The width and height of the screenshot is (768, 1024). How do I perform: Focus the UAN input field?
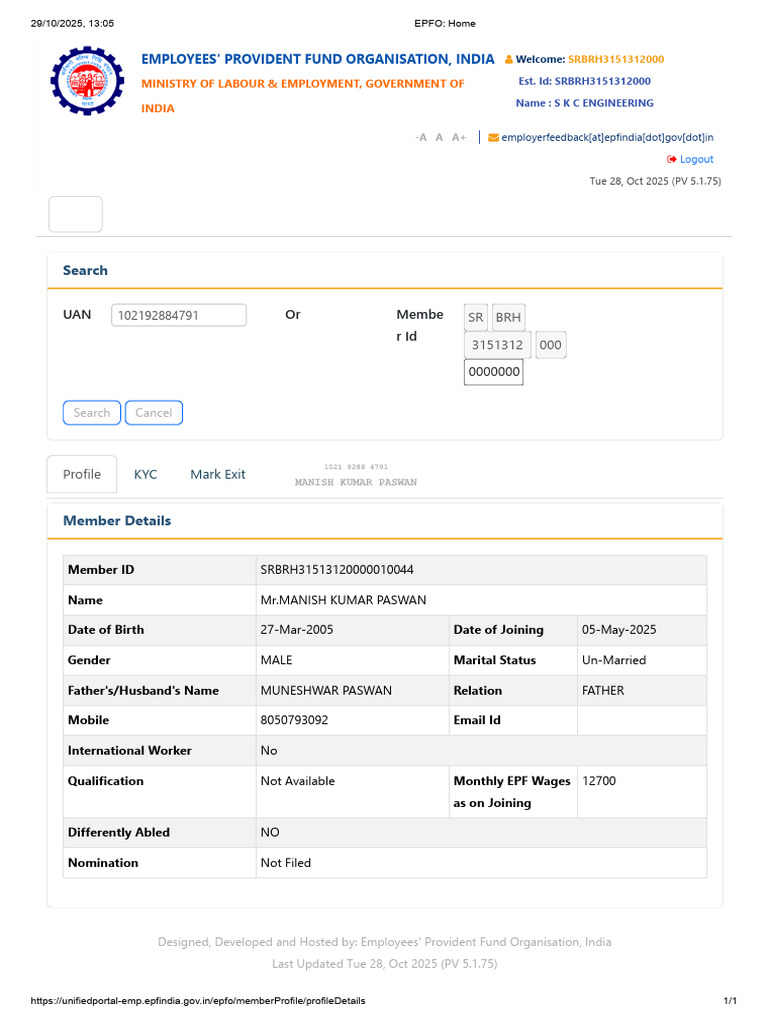(x=179, y=315)
